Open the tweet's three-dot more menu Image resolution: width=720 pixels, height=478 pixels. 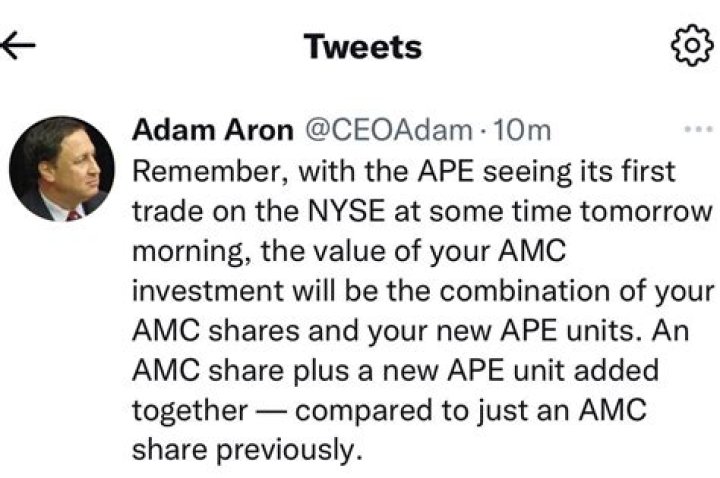click(x=694, y=131)
